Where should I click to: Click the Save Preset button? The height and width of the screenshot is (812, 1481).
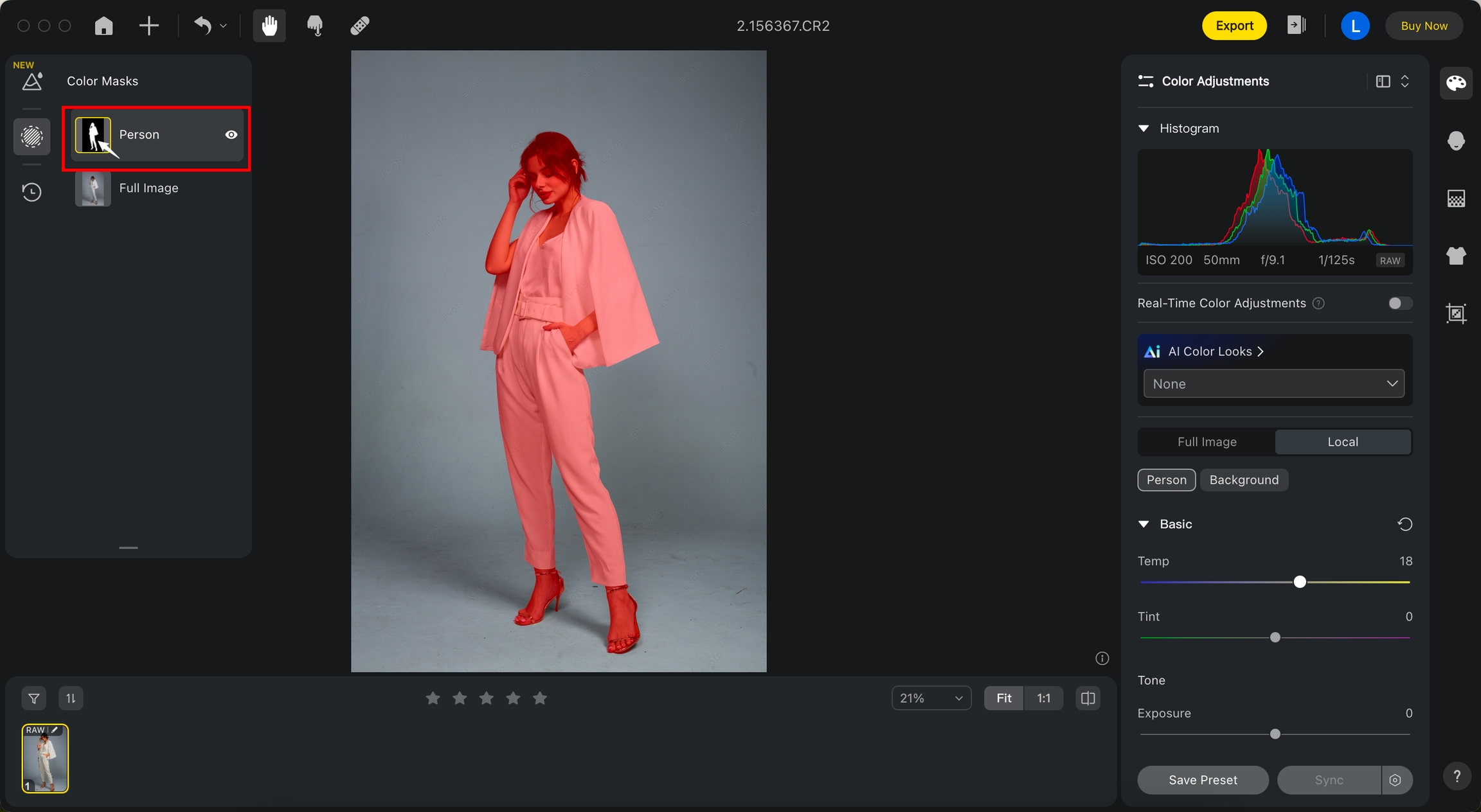coord(1202,780)
